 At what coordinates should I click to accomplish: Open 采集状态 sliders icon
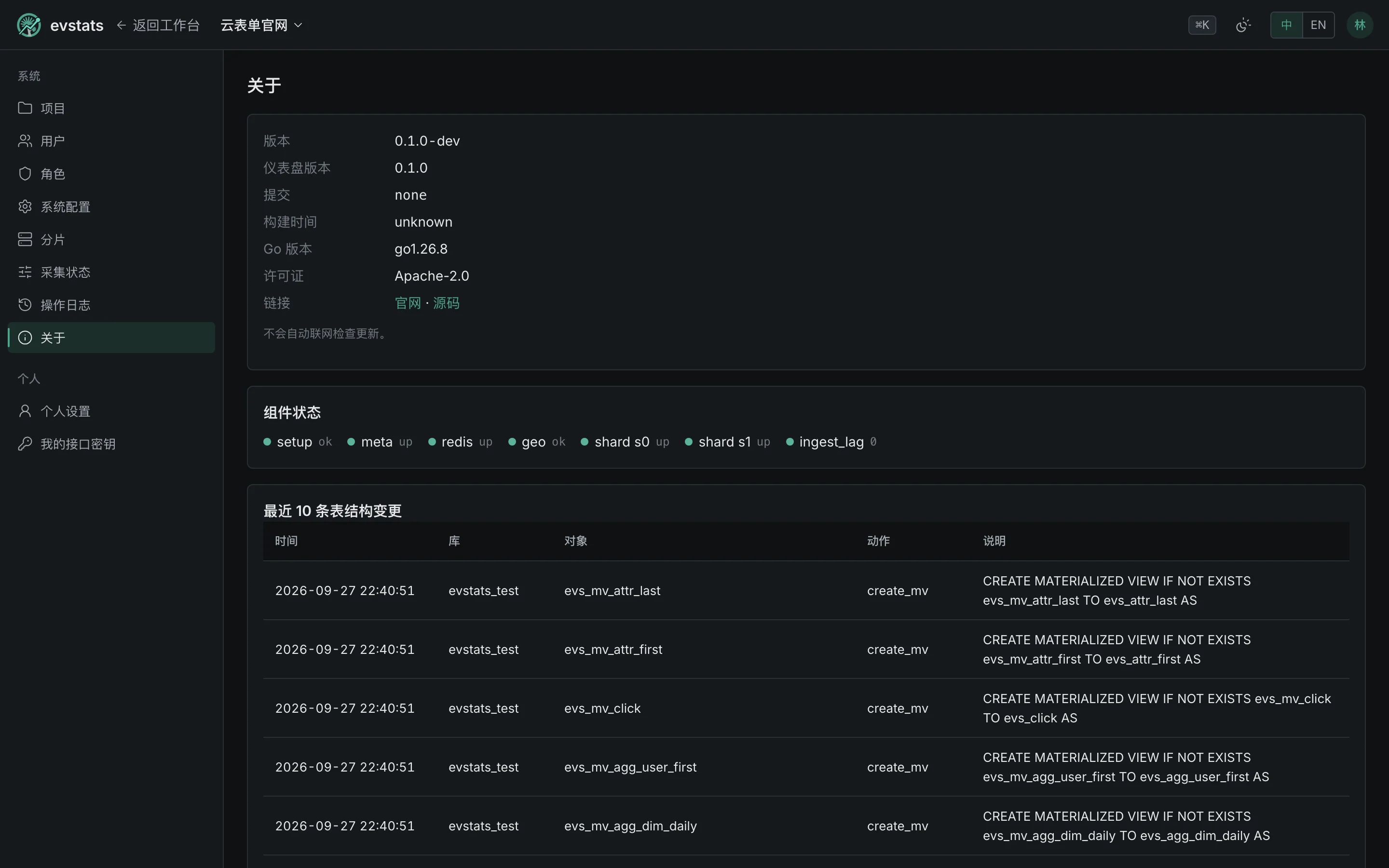(25, 271)
